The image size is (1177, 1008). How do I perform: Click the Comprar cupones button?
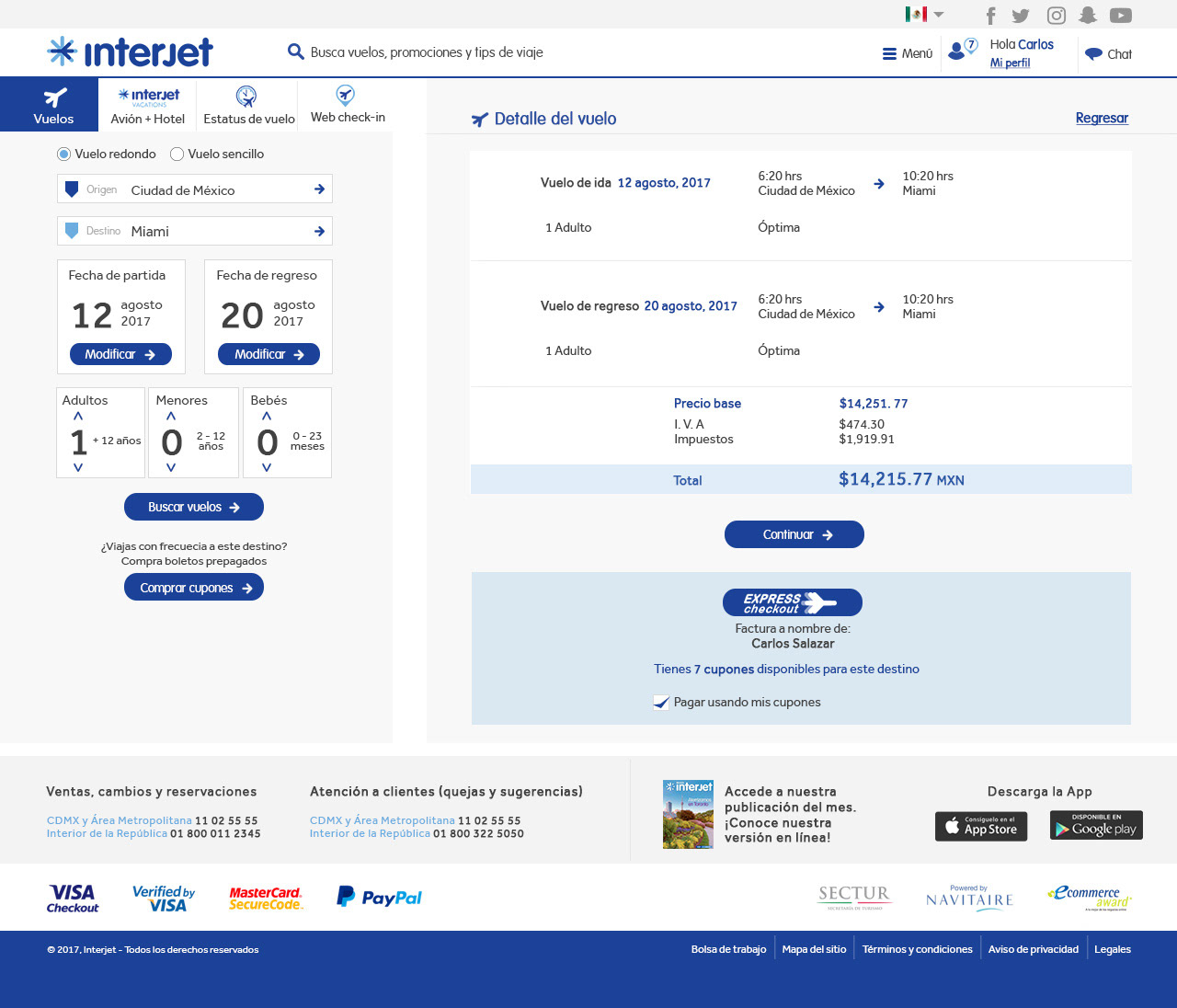[194, 587]
